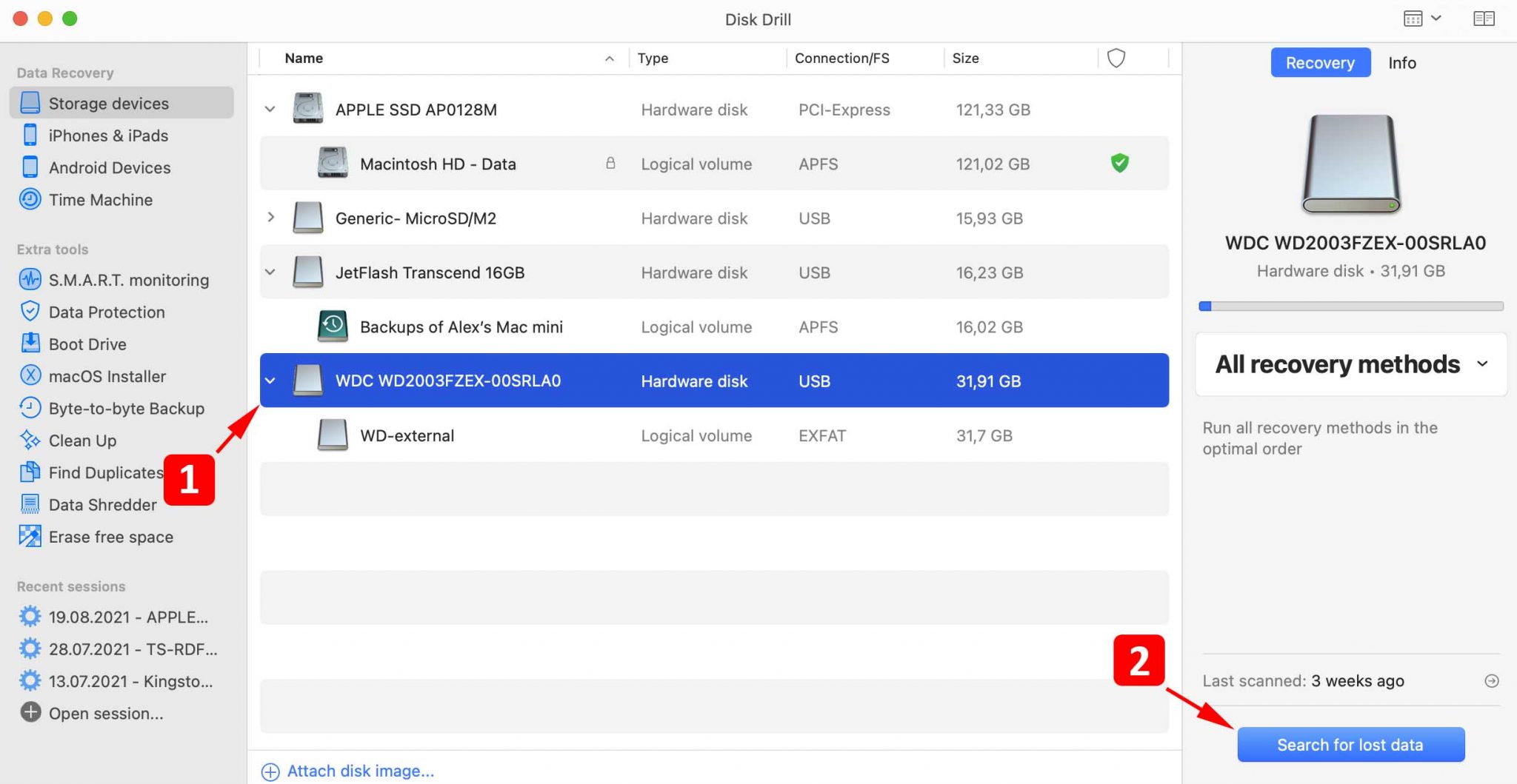
Task: Select the Data Protection shield icon
Action: click(x=30, y=312)
